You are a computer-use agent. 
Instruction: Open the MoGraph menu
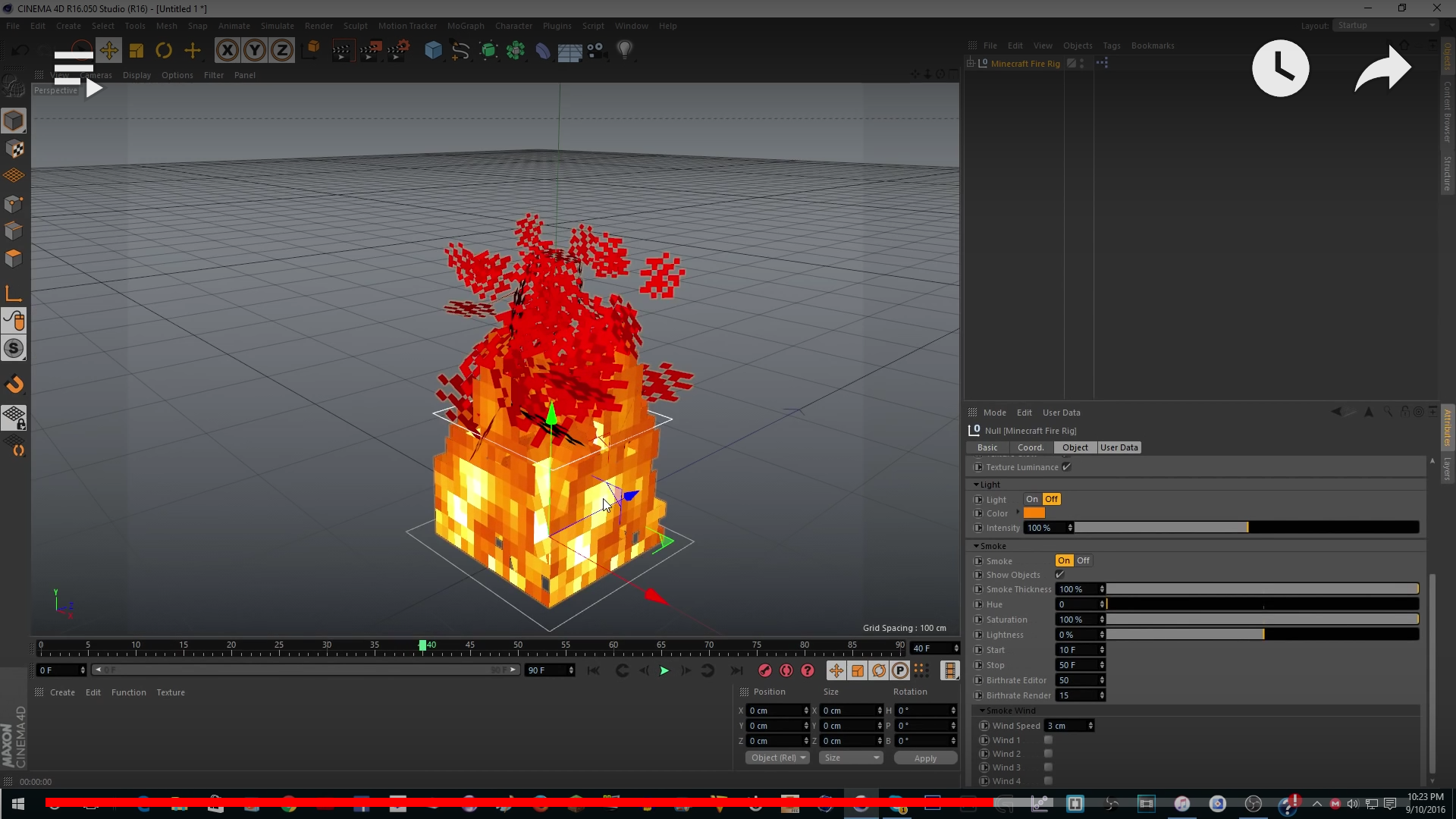pyautogui.click(x=466, y=26)
